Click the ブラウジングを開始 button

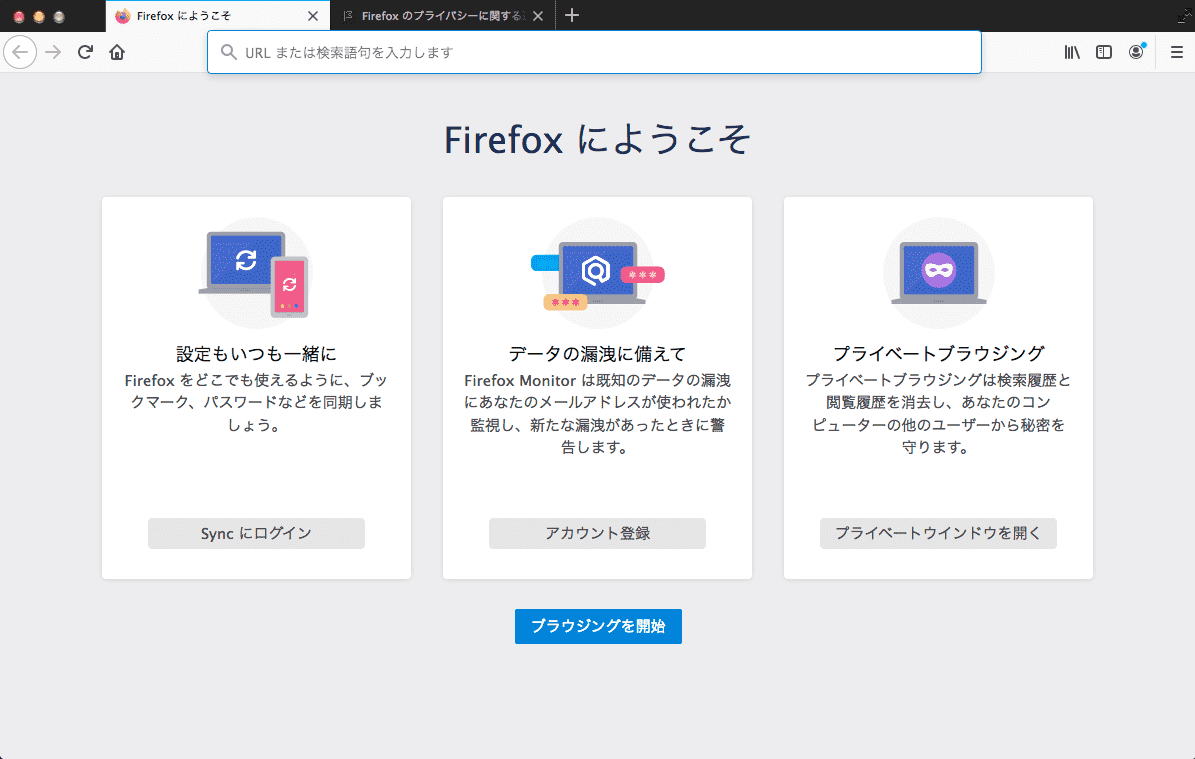pyautogui.click(x=598, y=626)
